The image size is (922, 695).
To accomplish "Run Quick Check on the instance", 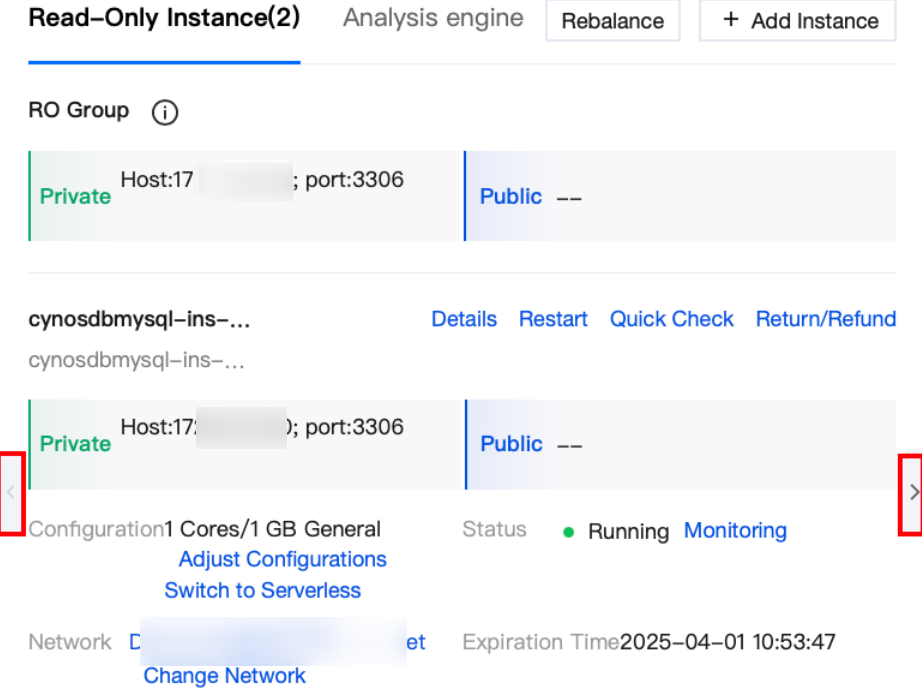I will (672, 319).
